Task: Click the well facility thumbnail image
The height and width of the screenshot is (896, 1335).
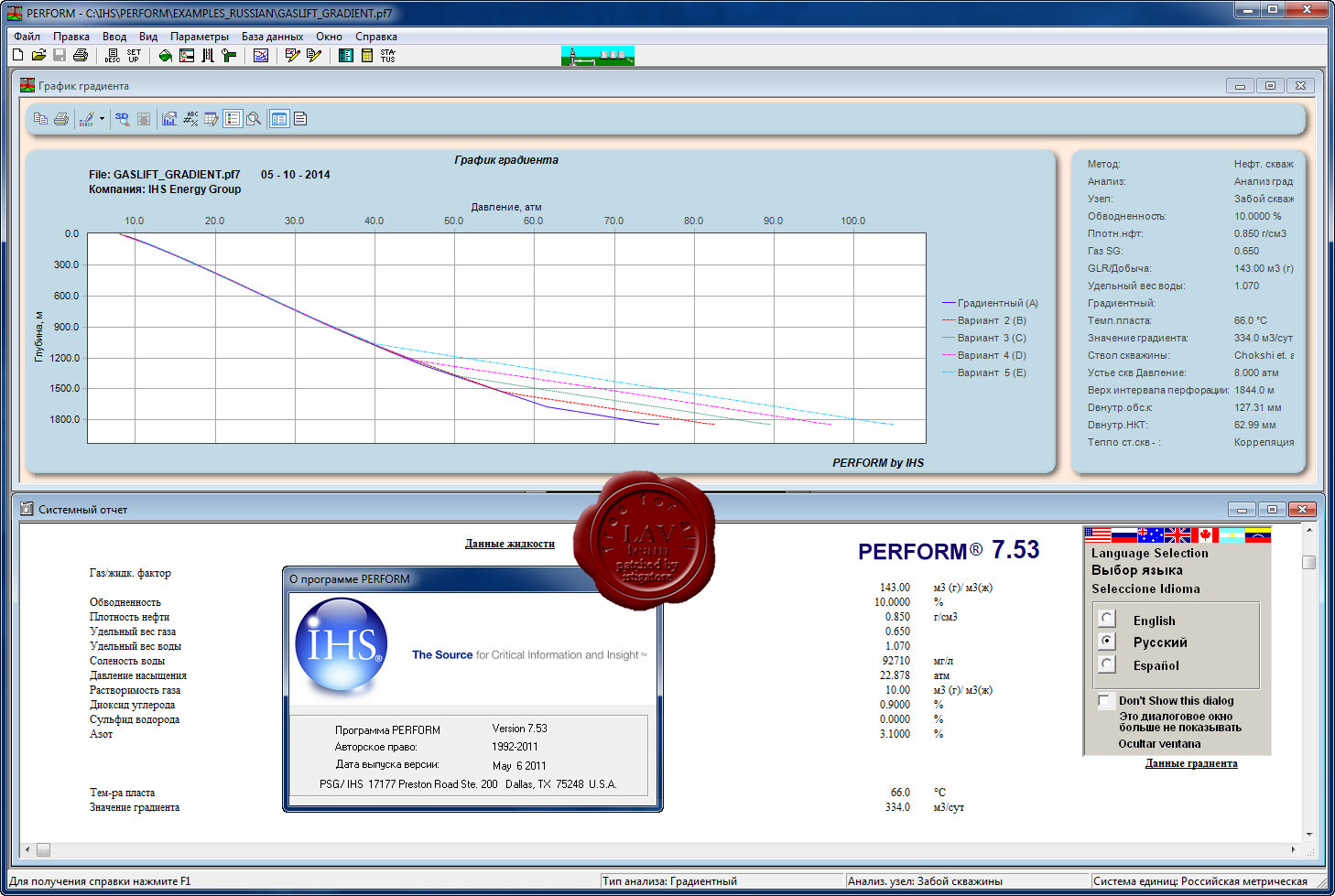Action: tap(598, 56)
